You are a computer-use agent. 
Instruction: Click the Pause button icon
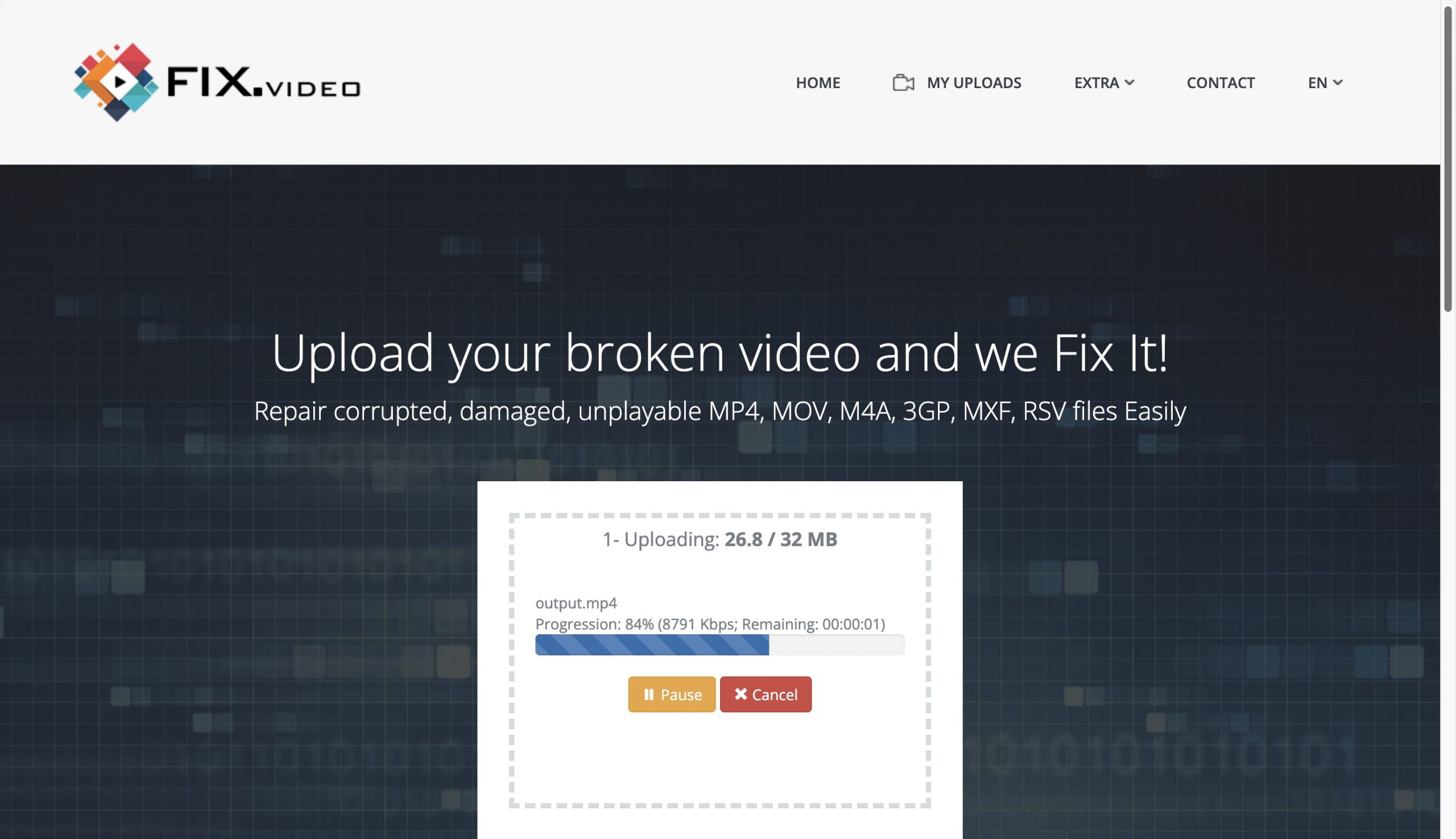(648, 694)
